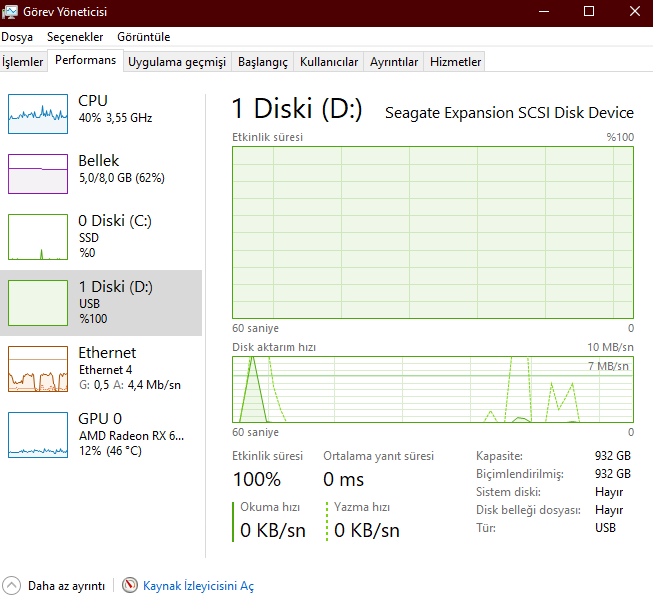Open 0 Diski (C:) SSD graph
The height and width of the screenshot is (602, 653).
coord(37,237)
